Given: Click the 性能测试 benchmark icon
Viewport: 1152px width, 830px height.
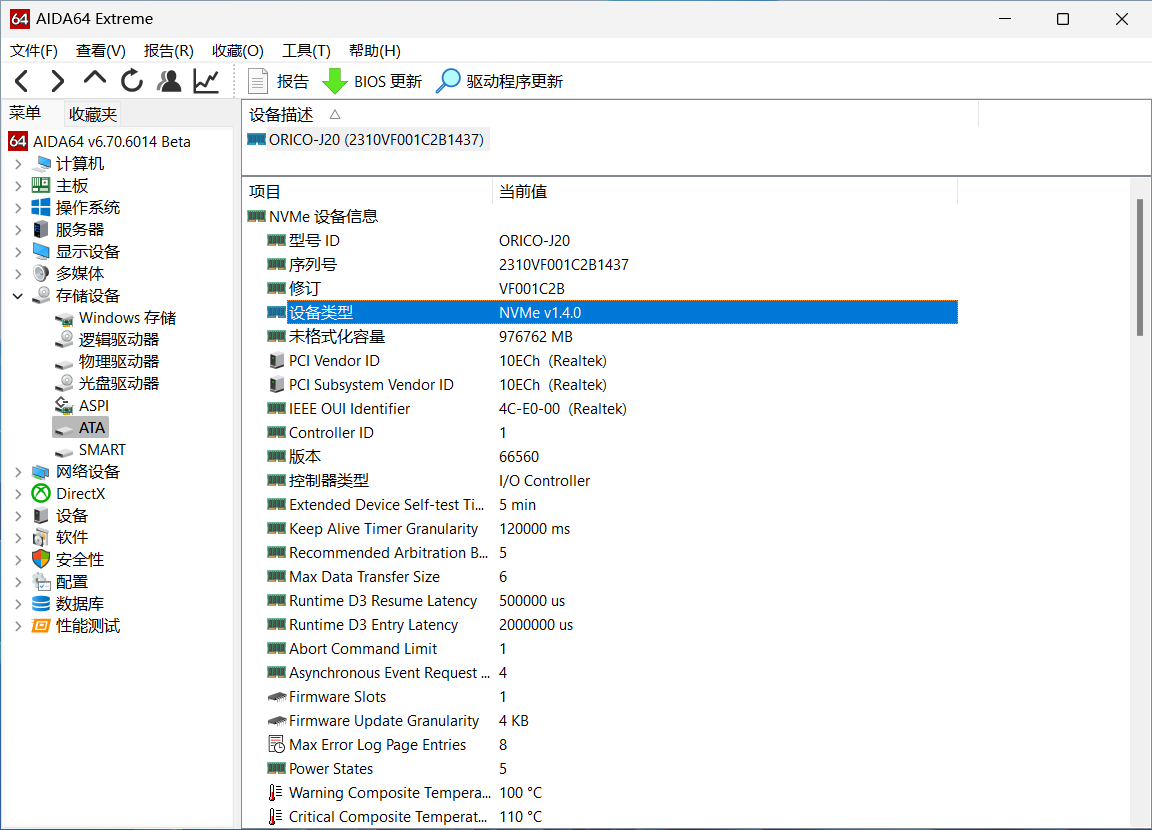Looking at the screenshot, I should 41,626.
